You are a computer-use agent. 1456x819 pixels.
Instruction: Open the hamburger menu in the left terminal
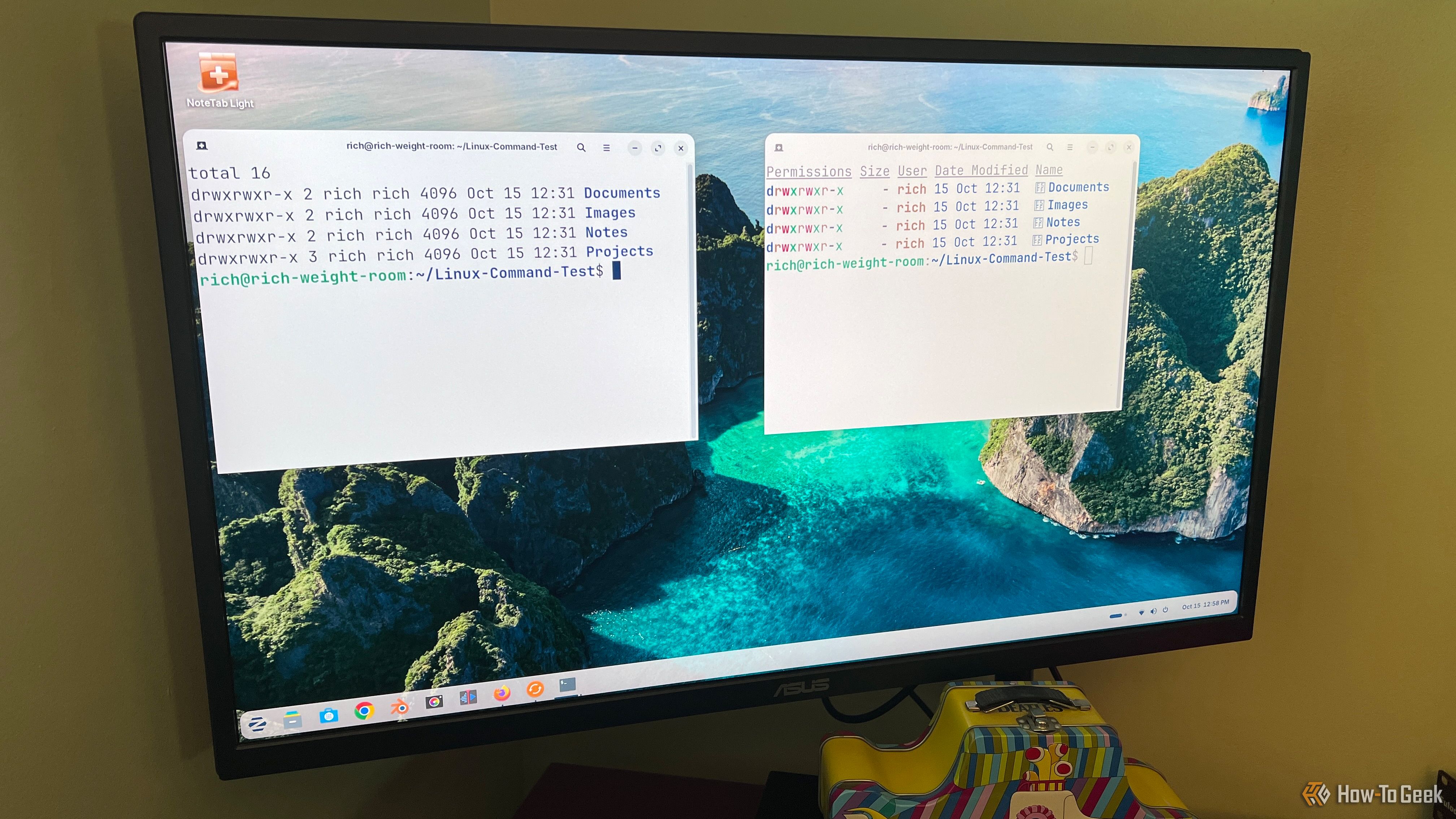click(x=606, y=148)
